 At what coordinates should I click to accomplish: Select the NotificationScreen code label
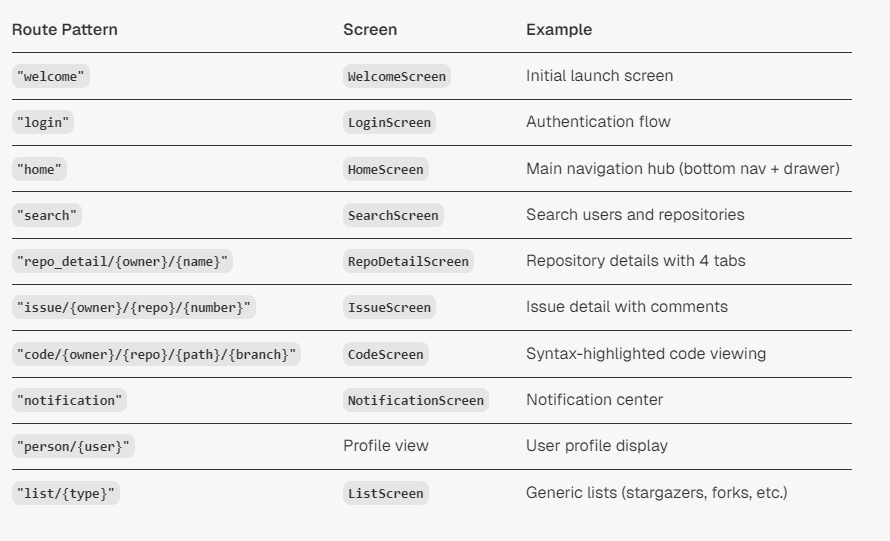pyautogui.click(x=415, y=400)
